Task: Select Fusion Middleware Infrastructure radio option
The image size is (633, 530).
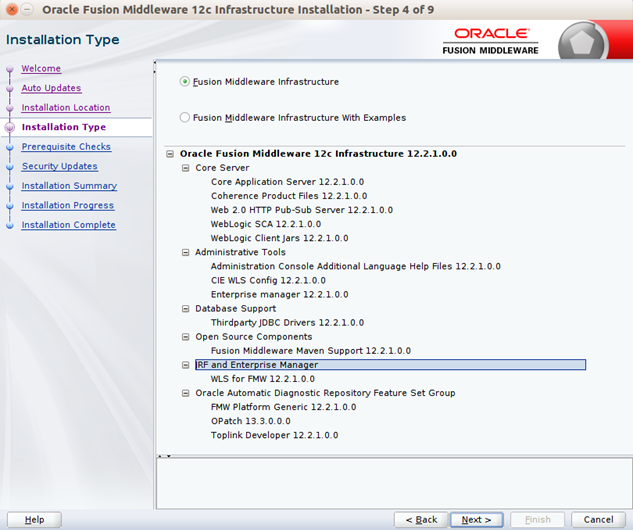Action: click(x=184, y=82)
